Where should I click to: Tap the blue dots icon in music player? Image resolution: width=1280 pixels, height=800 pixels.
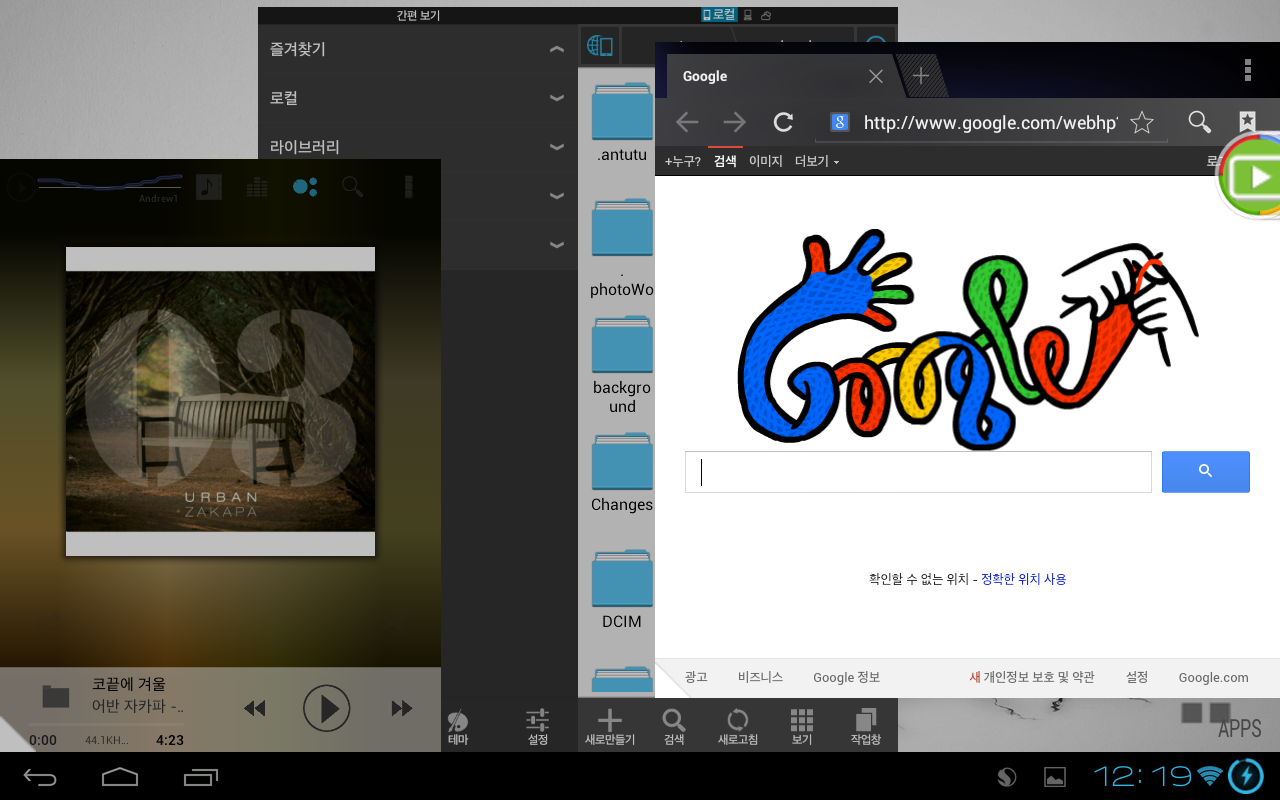click(x=305, y=186)
